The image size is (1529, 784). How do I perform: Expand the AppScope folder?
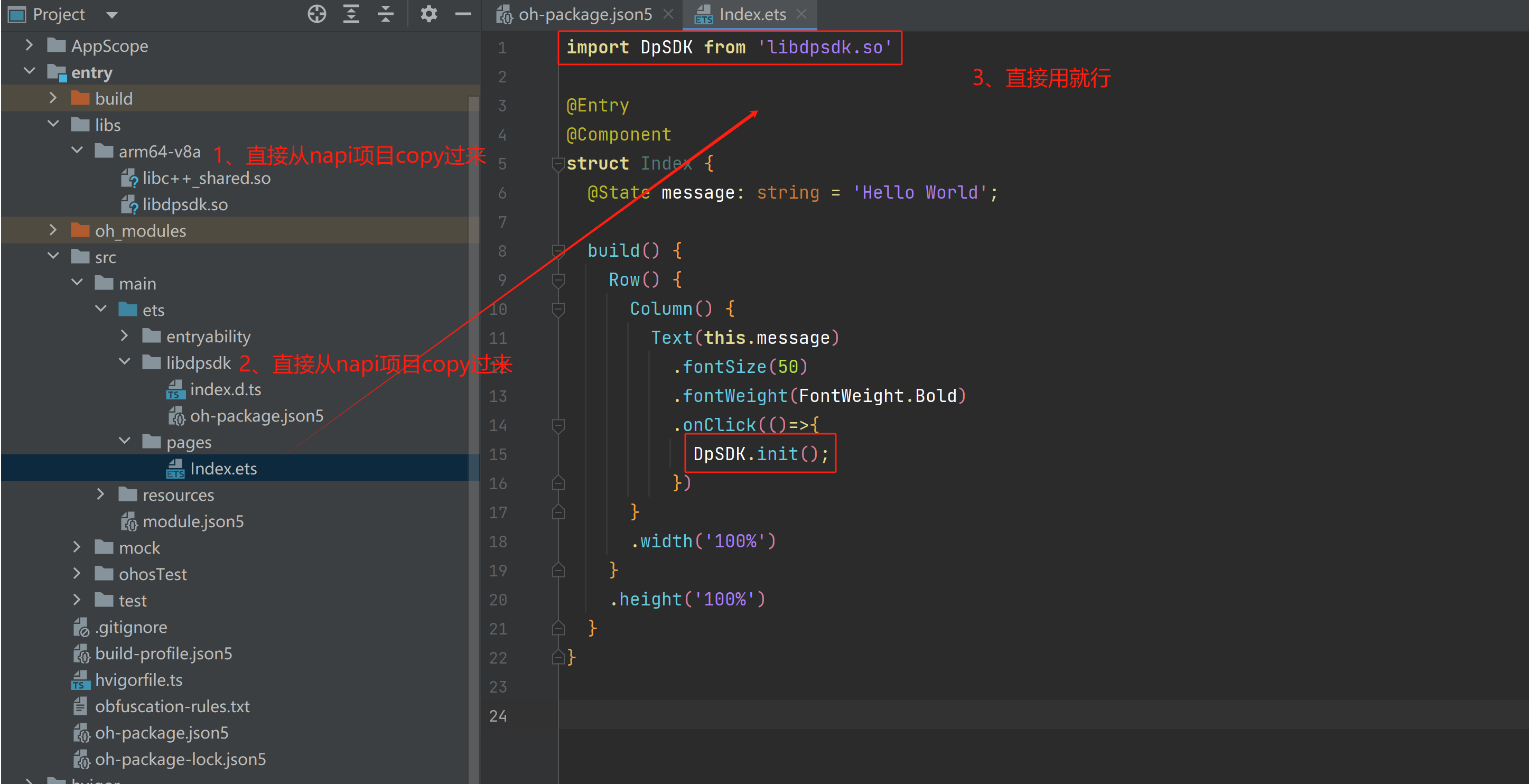(x=29, y=45)
